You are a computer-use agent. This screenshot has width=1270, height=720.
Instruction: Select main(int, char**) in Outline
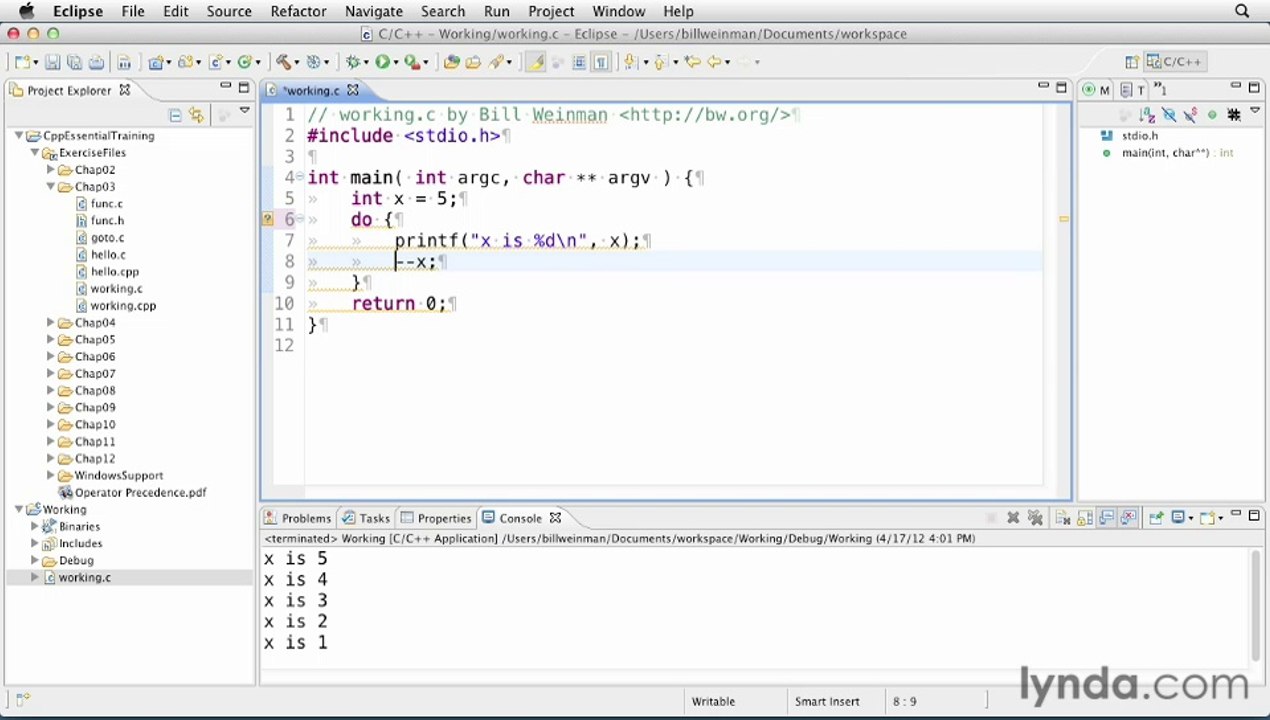click(1165, 153)
